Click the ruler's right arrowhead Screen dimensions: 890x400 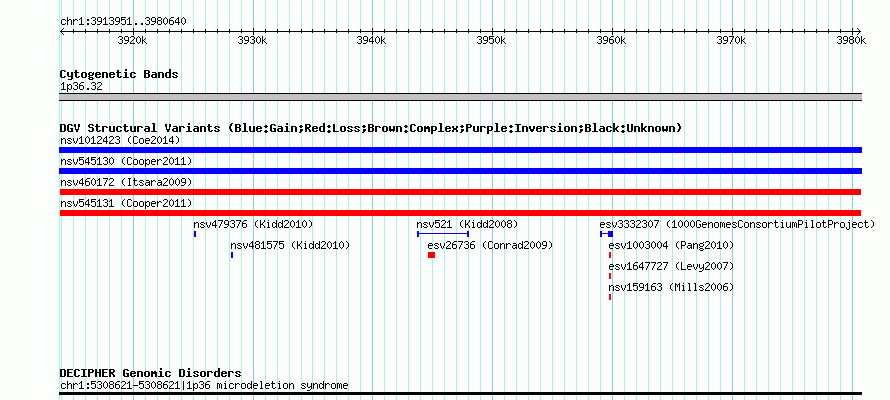click(x=859, y=31)
